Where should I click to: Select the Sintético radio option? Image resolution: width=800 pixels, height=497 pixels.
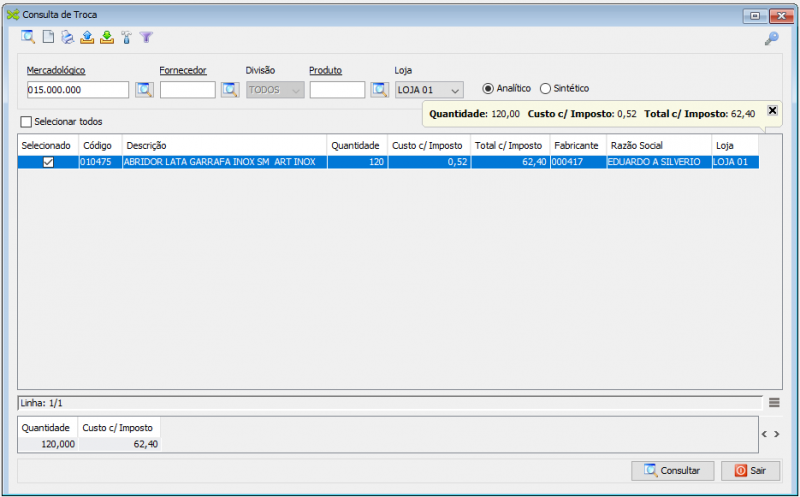[546, 88]
